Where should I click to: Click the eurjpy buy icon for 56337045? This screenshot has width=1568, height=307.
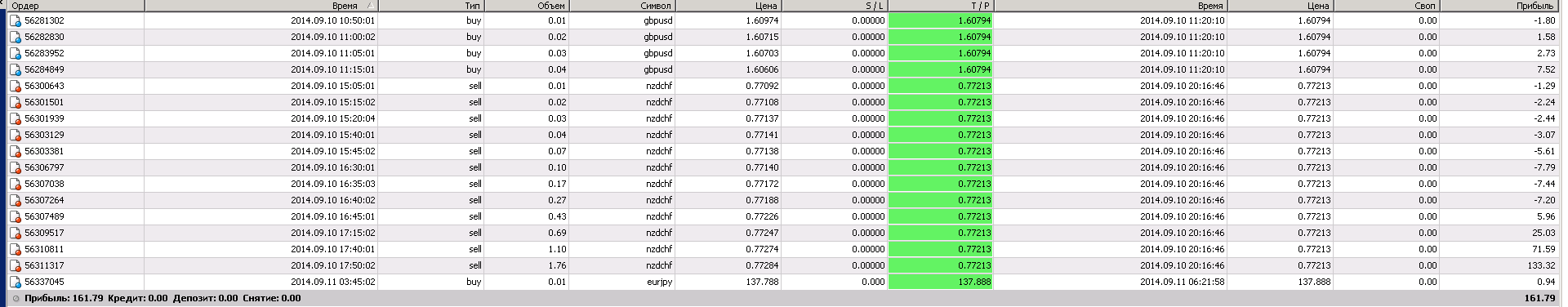pyautogui.click(x=16, y=282)
